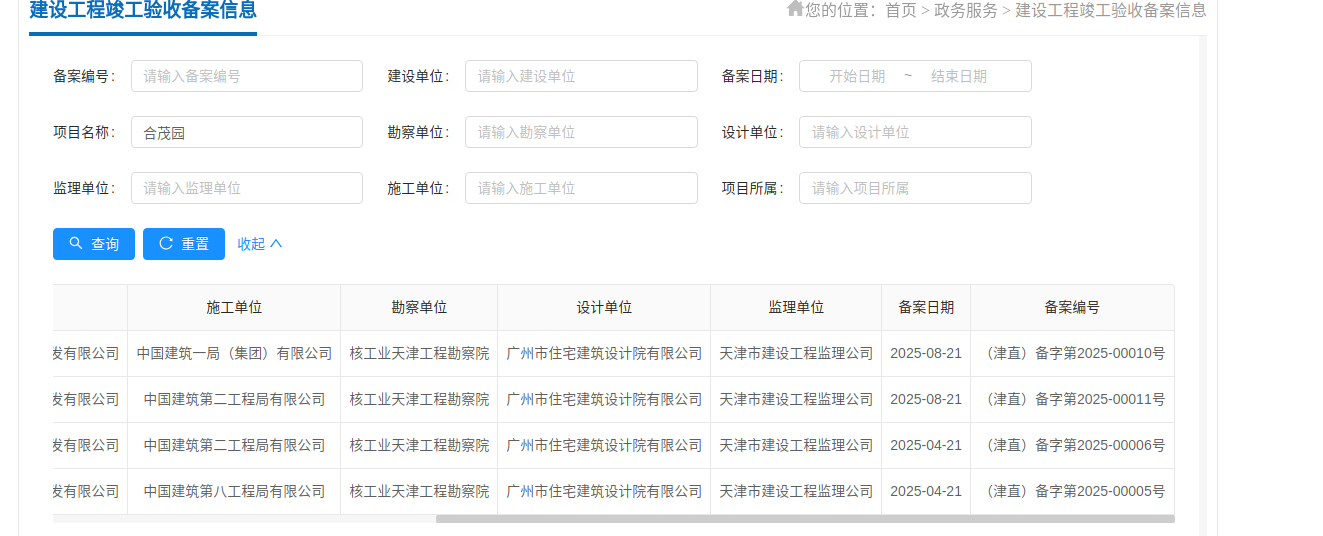Click the 项目所属 input field
This screenshot has width=1323, height=536.
(915, 188)
